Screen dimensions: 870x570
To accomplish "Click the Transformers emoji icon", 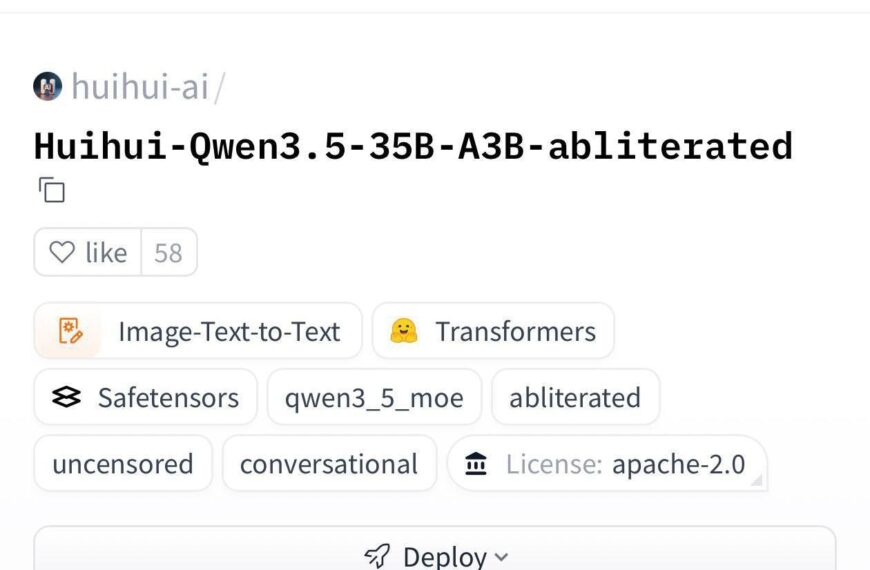I will click(404, 331).
